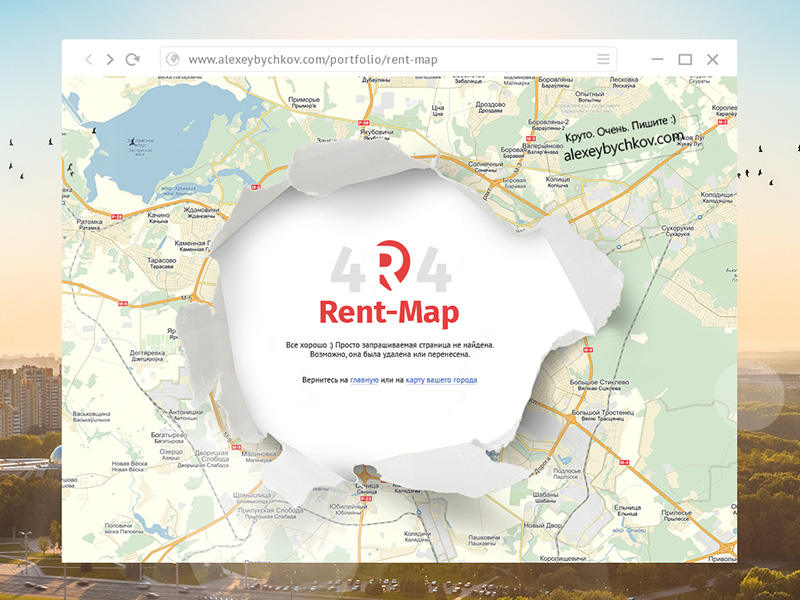Click 'Тарасово' label on the map
Viewport: 800px width, 600px height.
[x=161, y=260]
